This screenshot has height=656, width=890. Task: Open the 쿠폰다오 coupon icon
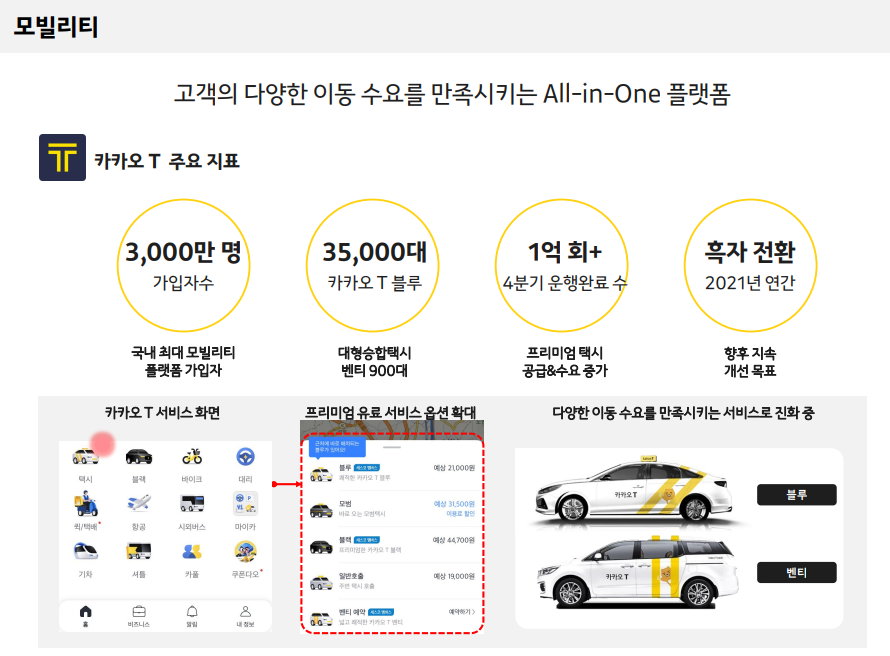(x=245, y=551)
